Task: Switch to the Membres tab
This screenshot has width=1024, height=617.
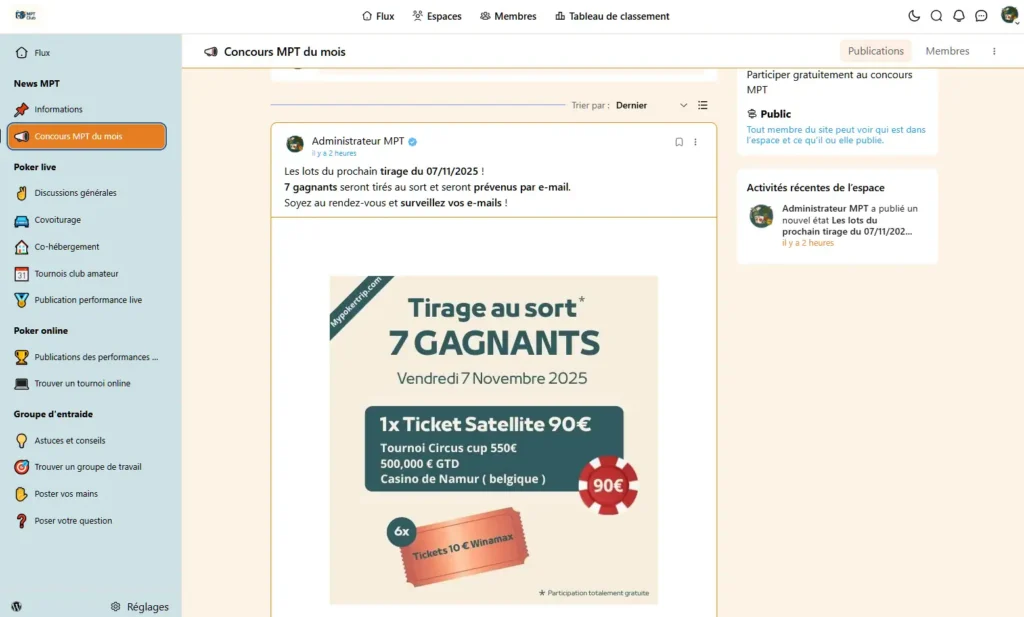Action: coord(947,51)
